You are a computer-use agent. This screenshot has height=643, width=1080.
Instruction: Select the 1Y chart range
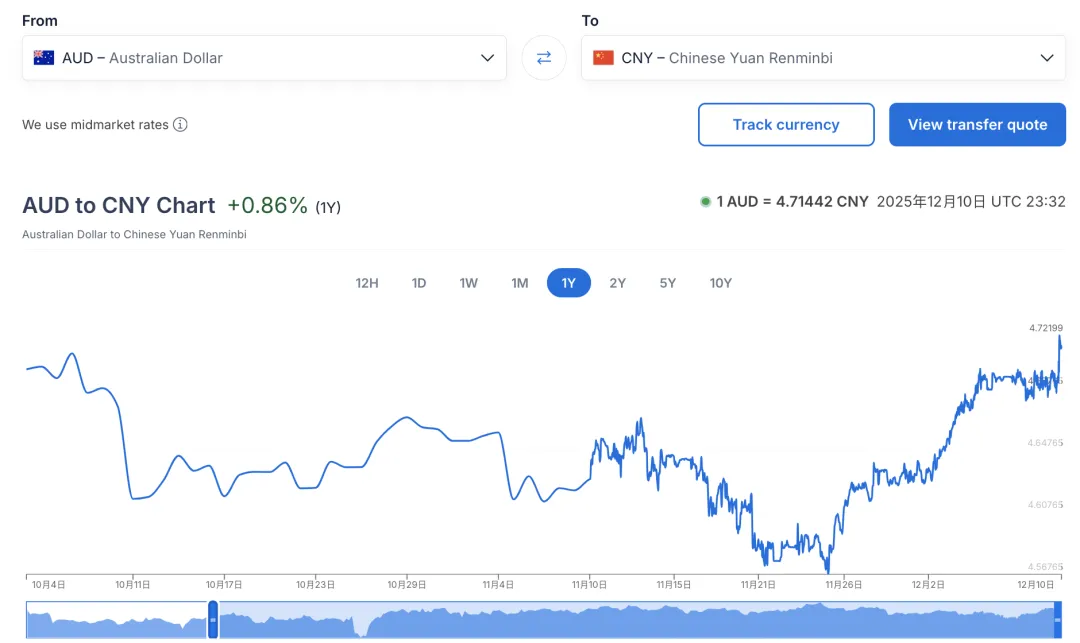pyautogui.click(x=568, y=283)
